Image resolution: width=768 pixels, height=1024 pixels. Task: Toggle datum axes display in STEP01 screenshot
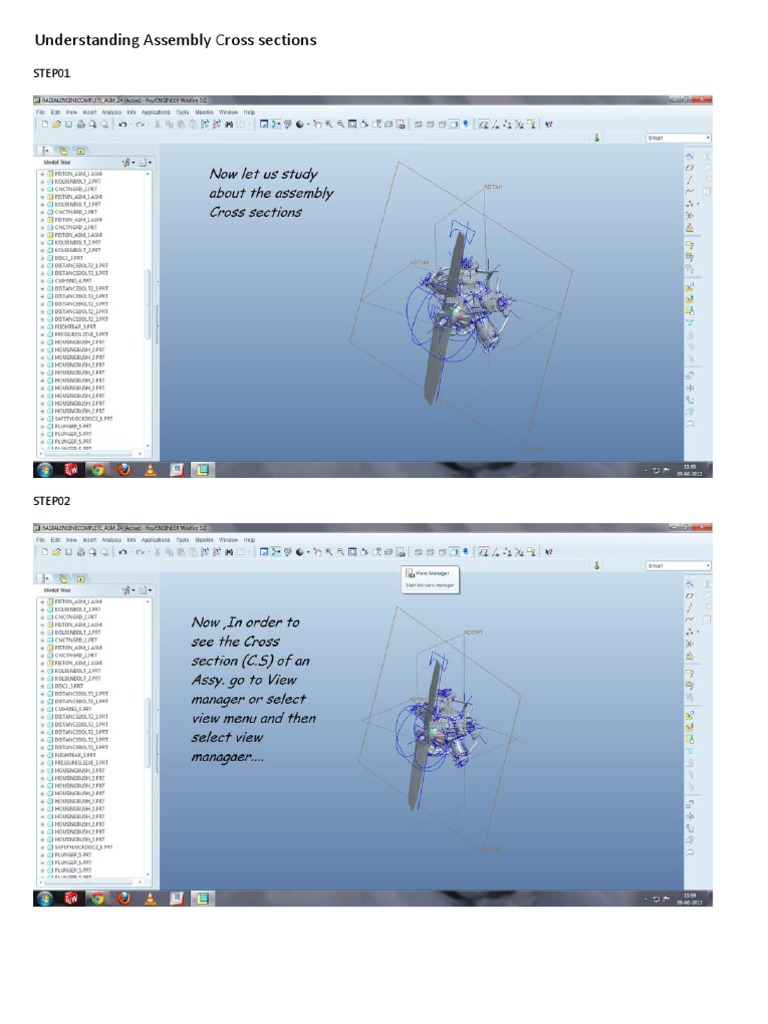496,124
